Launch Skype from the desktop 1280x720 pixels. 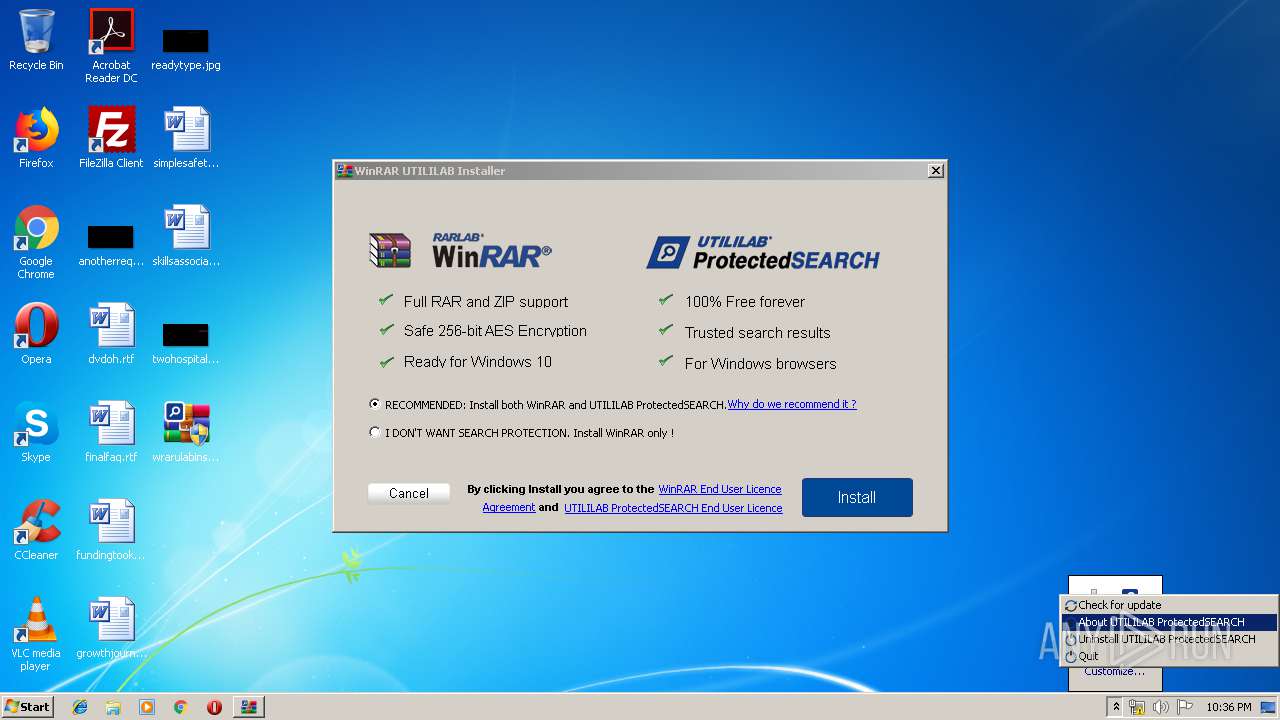click(36, 432)
